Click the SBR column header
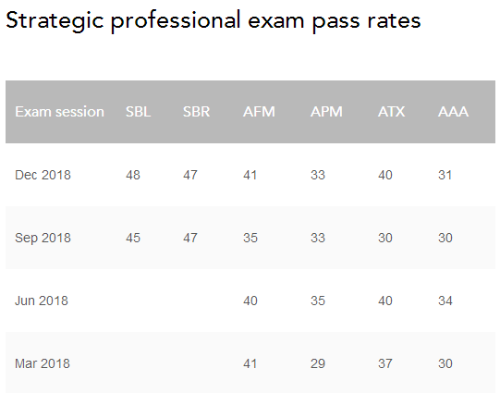The image size is (500, 393). 196,112
